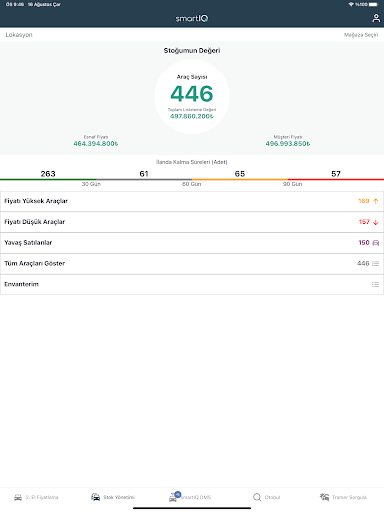Screen dimensions: 384x512
Task: Tap the Transfer Sorgula car icon
Action: (324, 497)
